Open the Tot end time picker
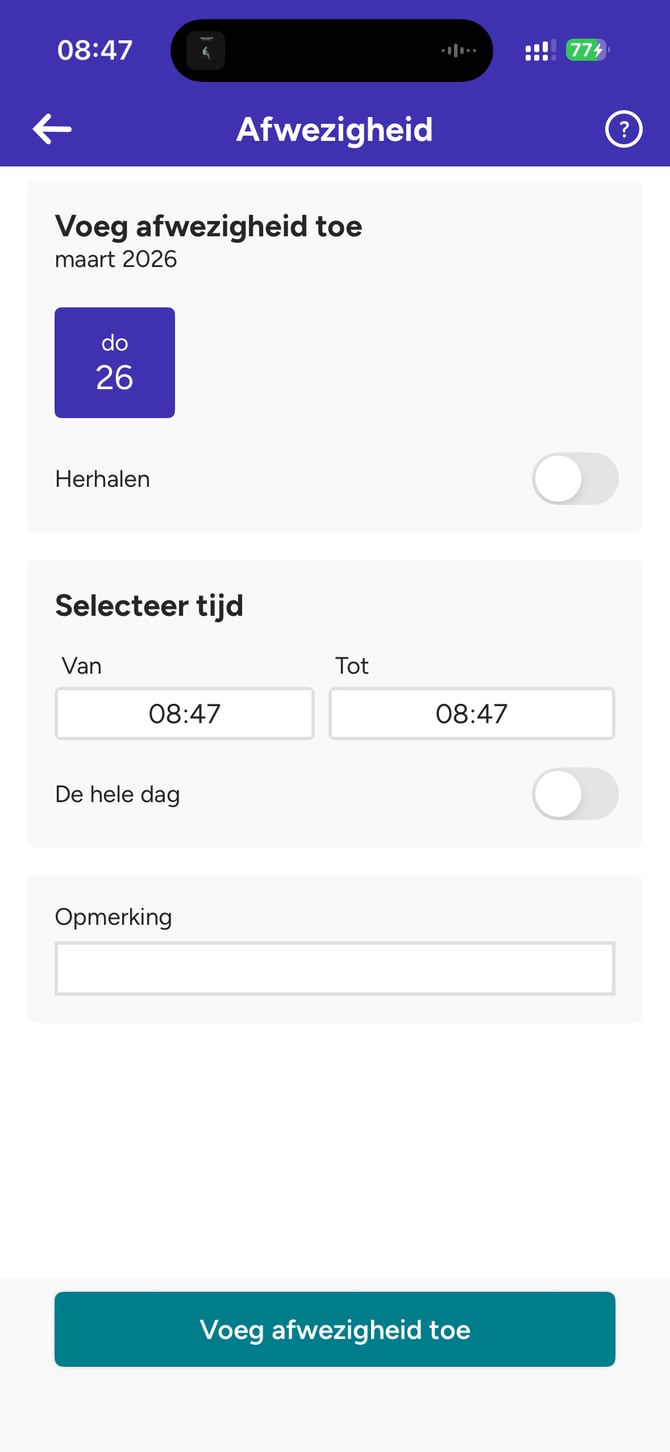Image resolution: width=670 pixels, height=1452 pixels. [x=472, y=713]
